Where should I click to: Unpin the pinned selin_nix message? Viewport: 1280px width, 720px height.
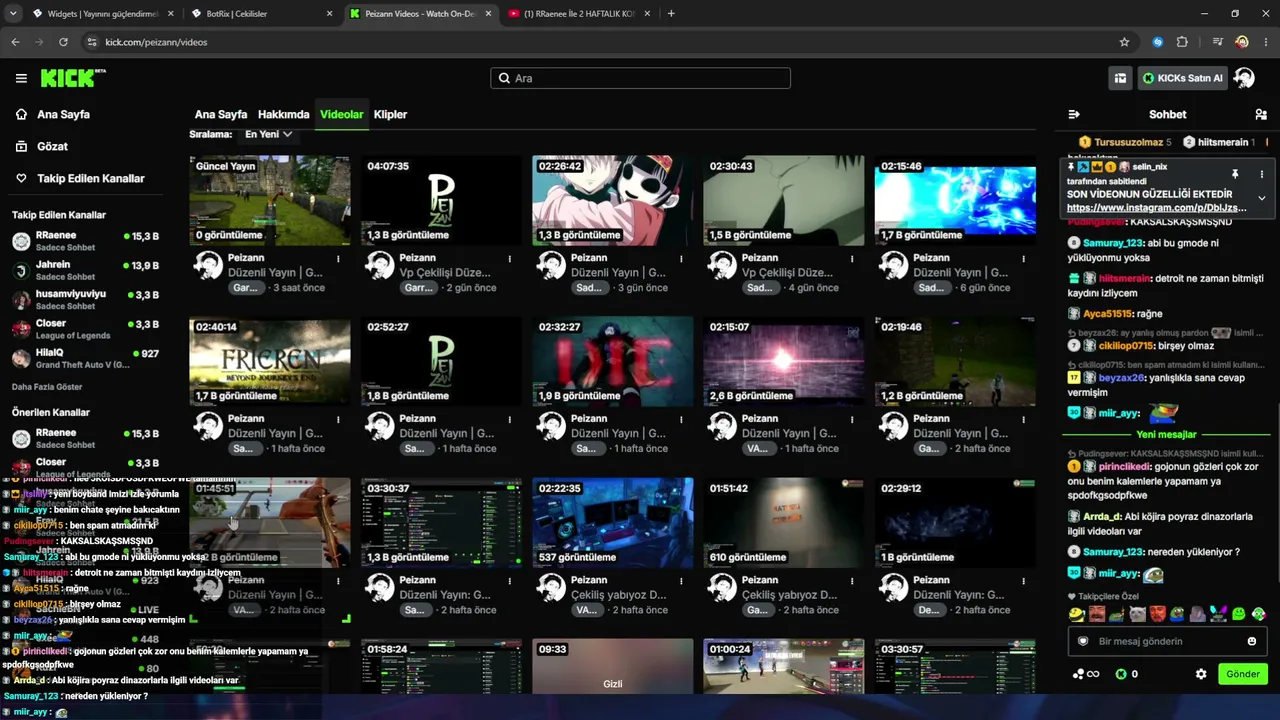coord(1235,174)
